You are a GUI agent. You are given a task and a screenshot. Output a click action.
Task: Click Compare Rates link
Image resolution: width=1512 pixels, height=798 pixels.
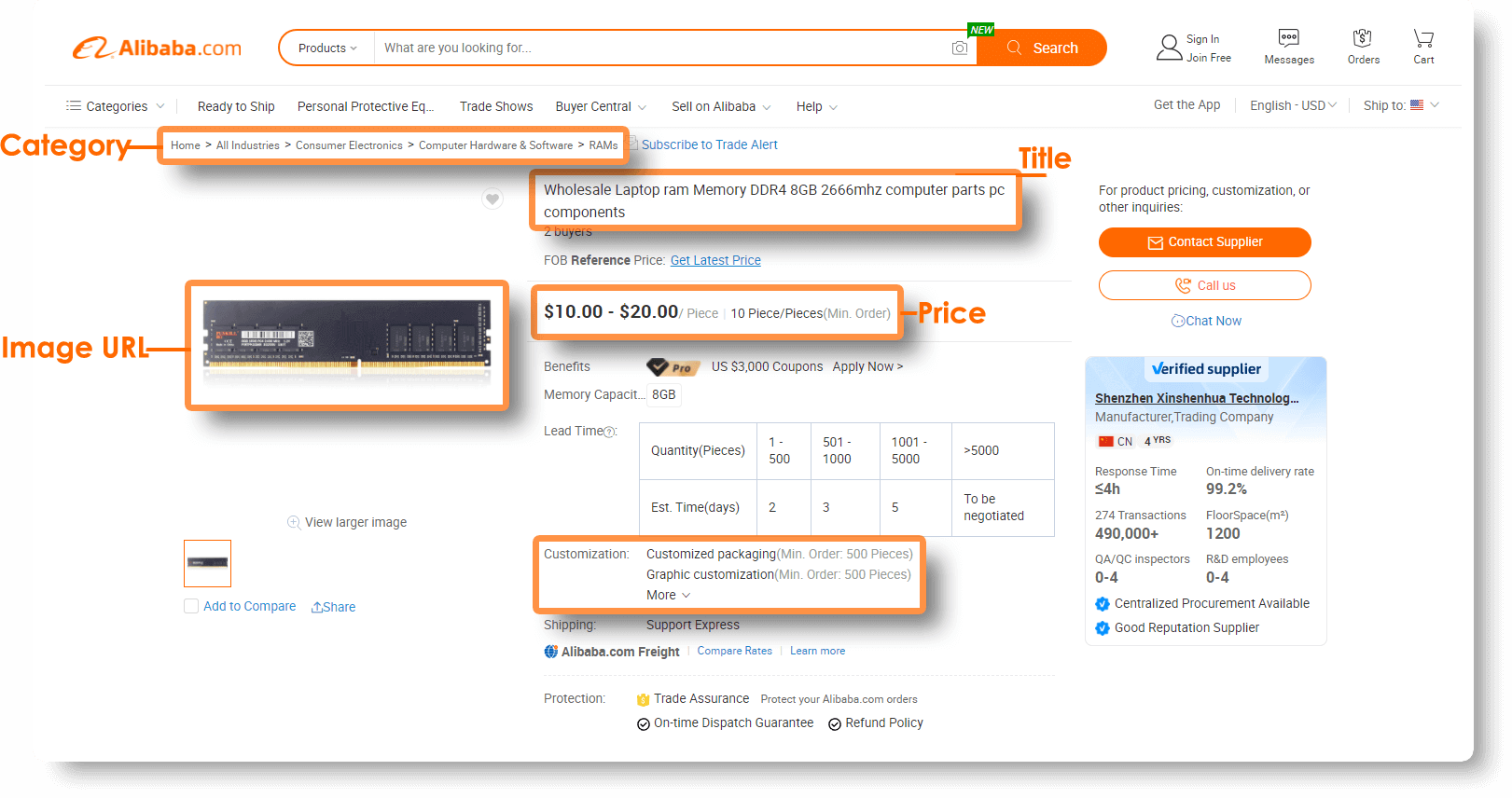pyautogui.click(x=734, y=652)
